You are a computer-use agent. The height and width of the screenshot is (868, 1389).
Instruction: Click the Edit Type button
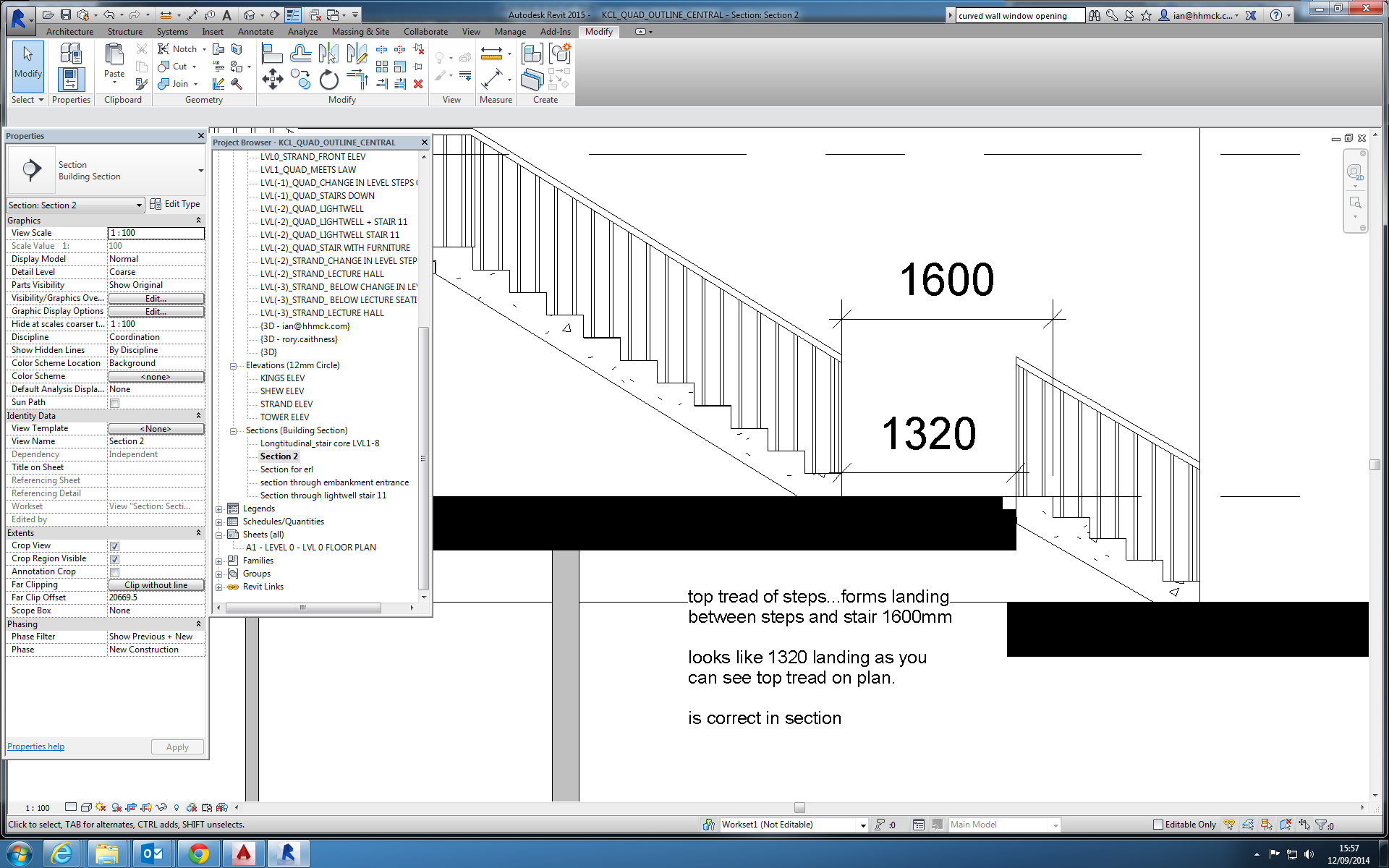click(x=175, y=205)
